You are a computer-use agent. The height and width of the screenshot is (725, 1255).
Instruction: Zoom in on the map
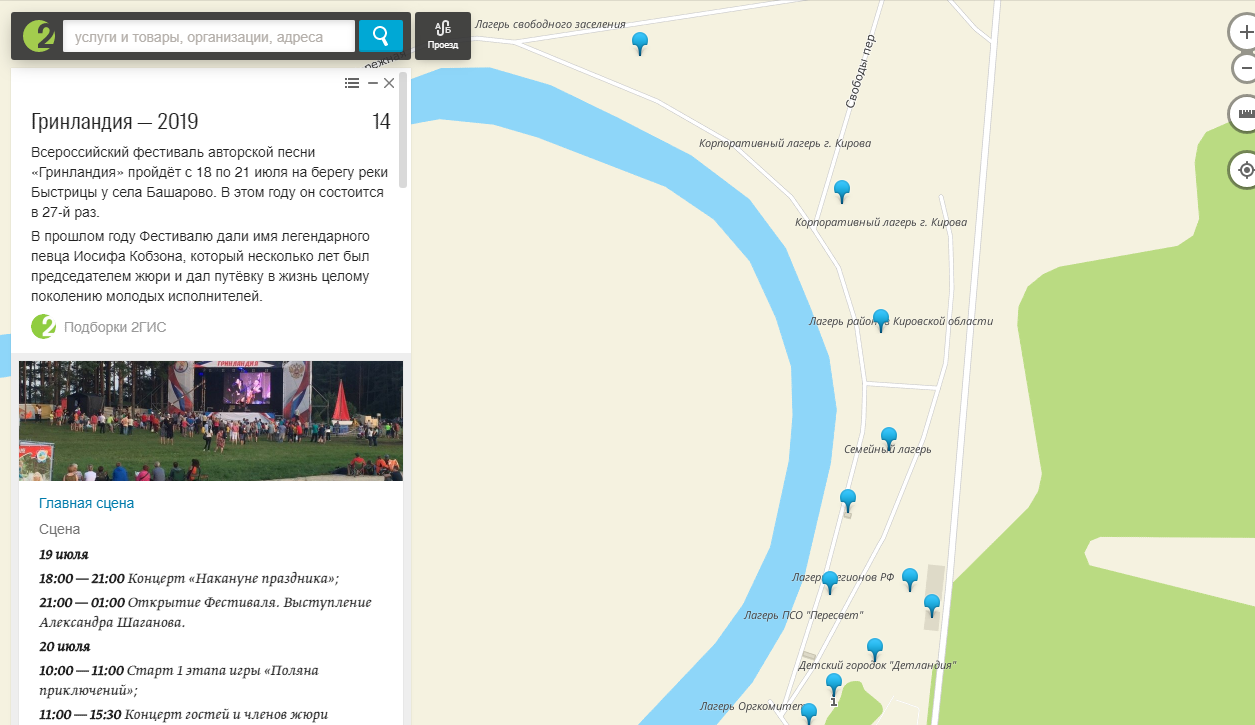click(x=1245, y=32)
